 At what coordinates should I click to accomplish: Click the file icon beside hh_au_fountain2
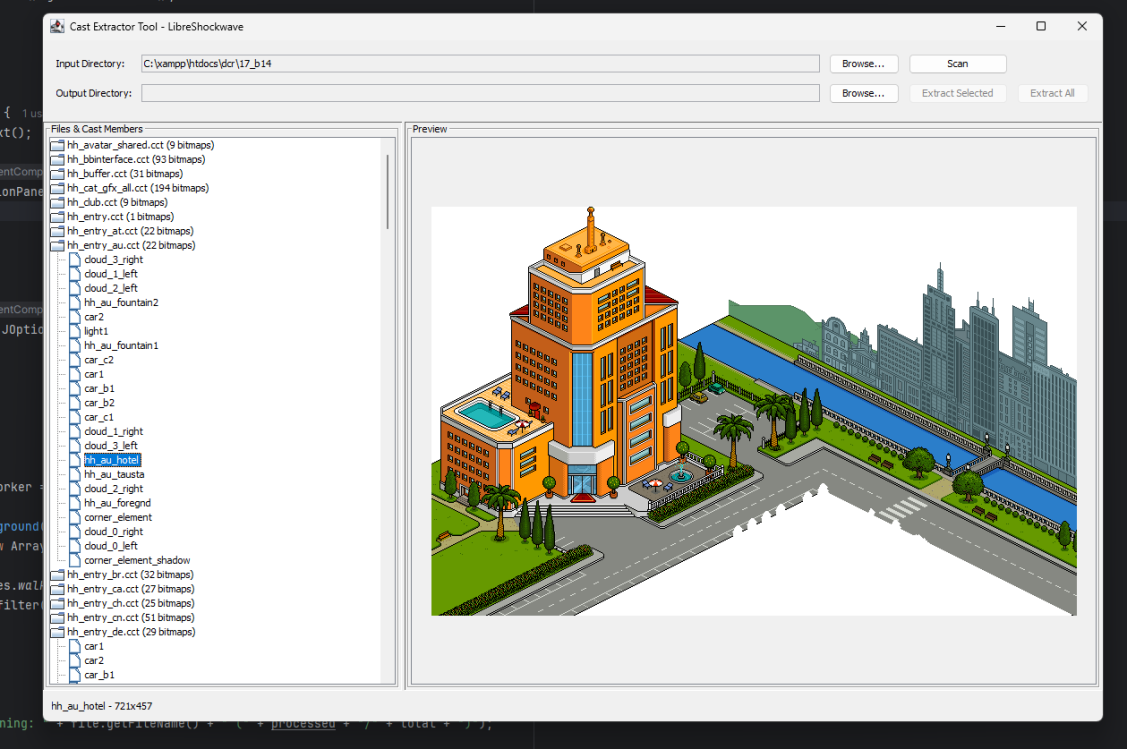75,302
